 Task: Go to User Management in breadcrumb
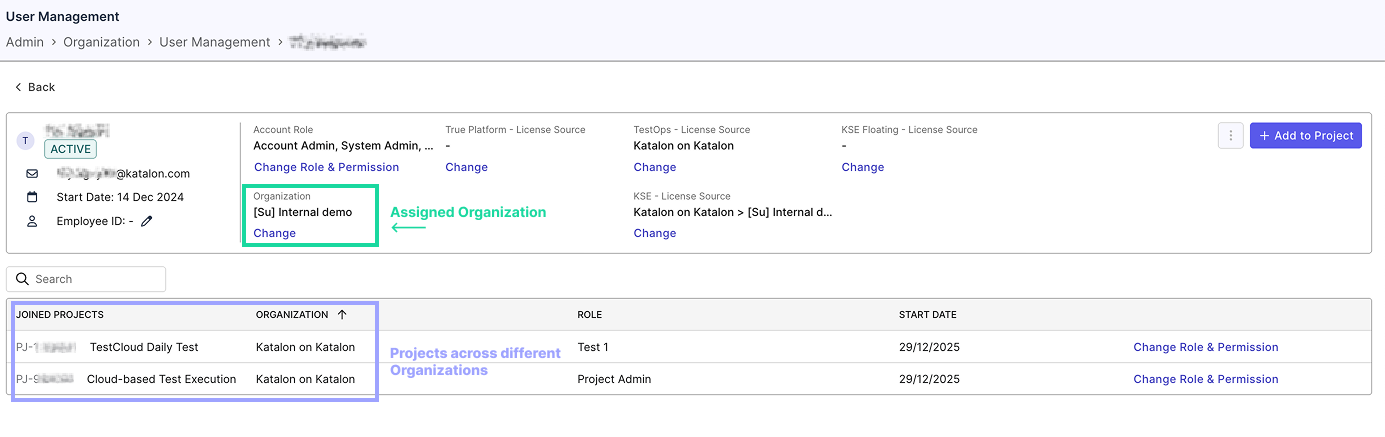(215, 42)
